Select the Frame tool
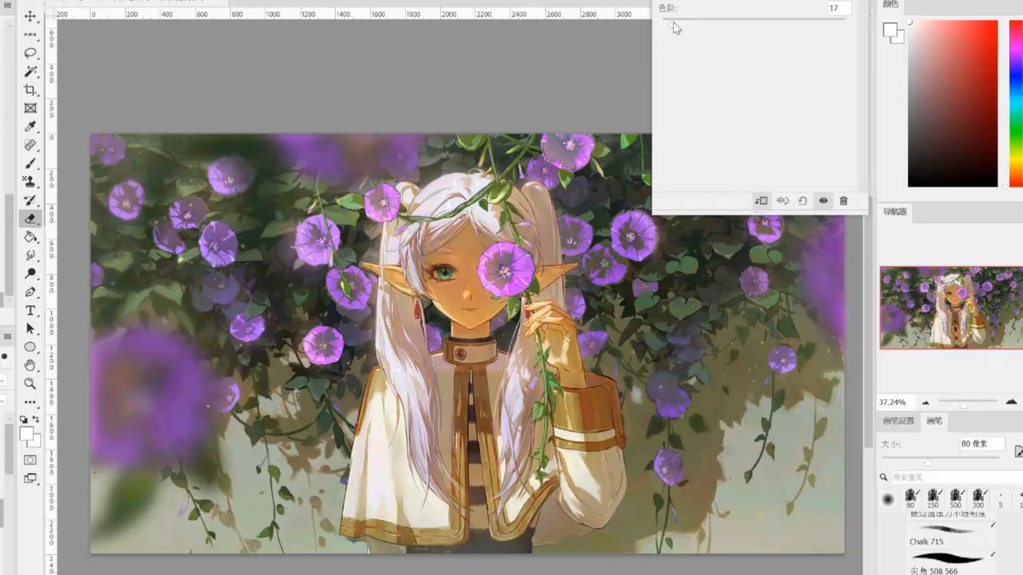The image size is (1023, 575). 30,108
